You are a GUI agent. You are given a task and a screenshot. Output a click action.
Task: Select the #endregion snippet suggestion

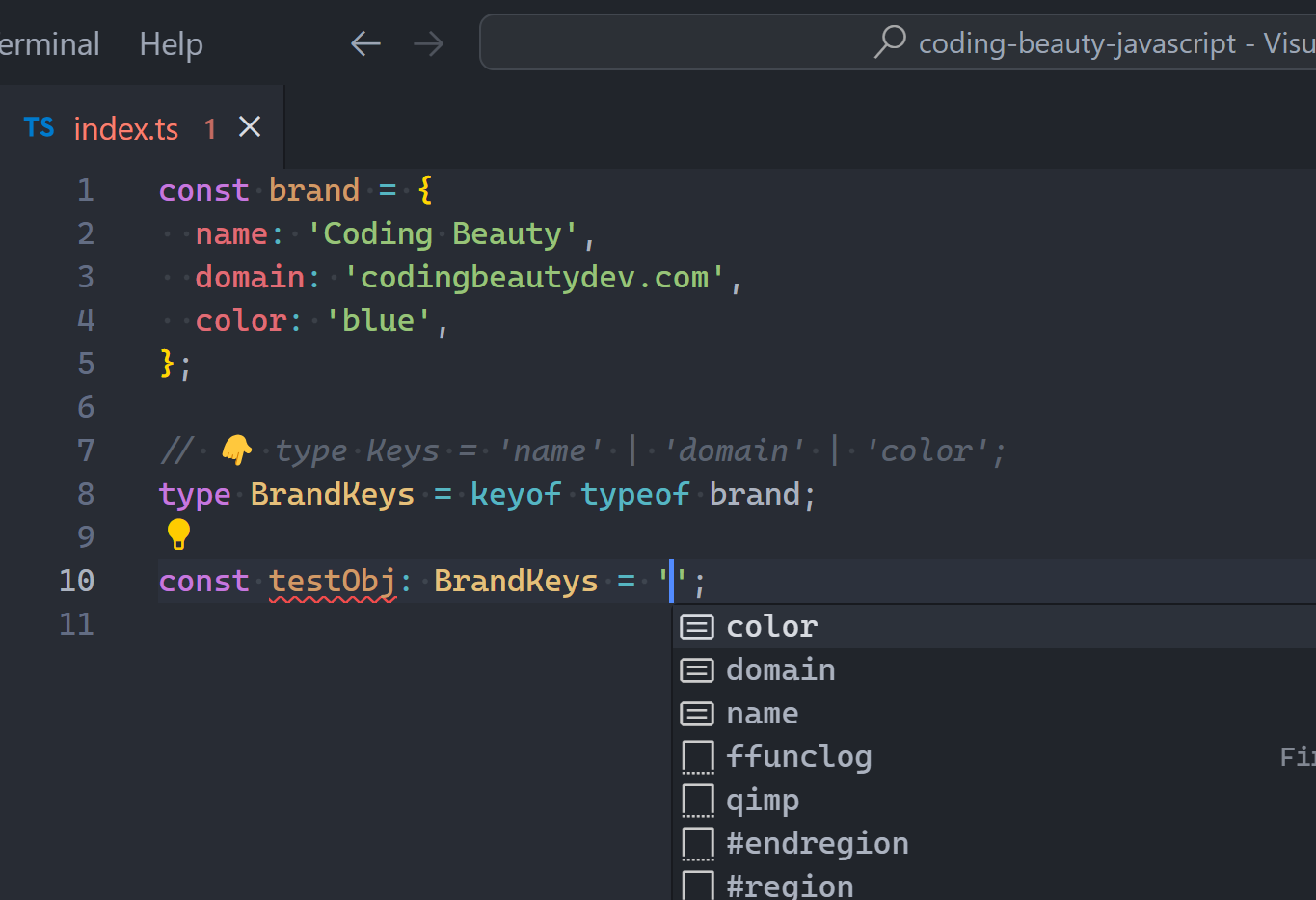click(818, 843)
